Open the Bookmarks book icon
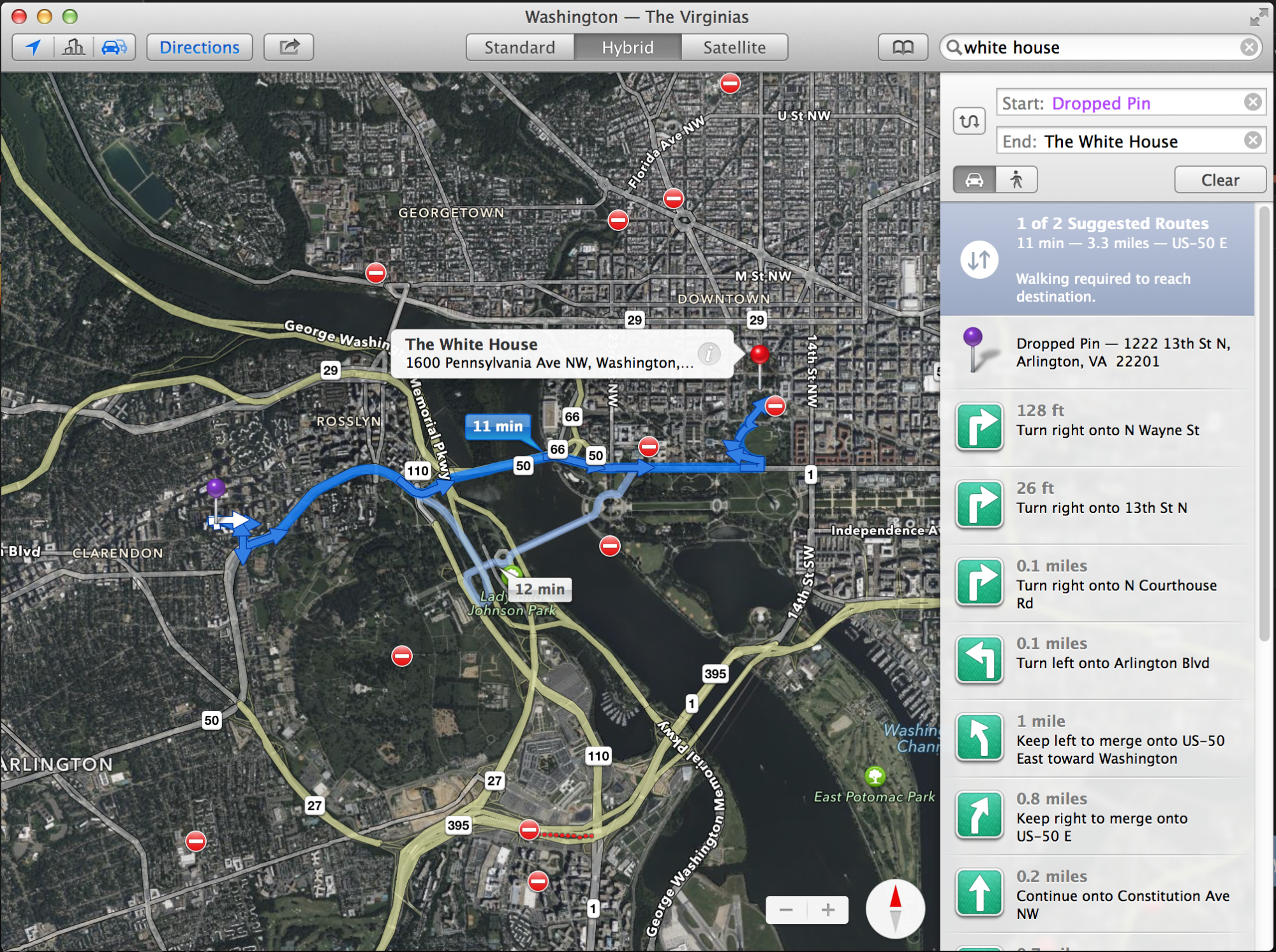 [903, 47]
